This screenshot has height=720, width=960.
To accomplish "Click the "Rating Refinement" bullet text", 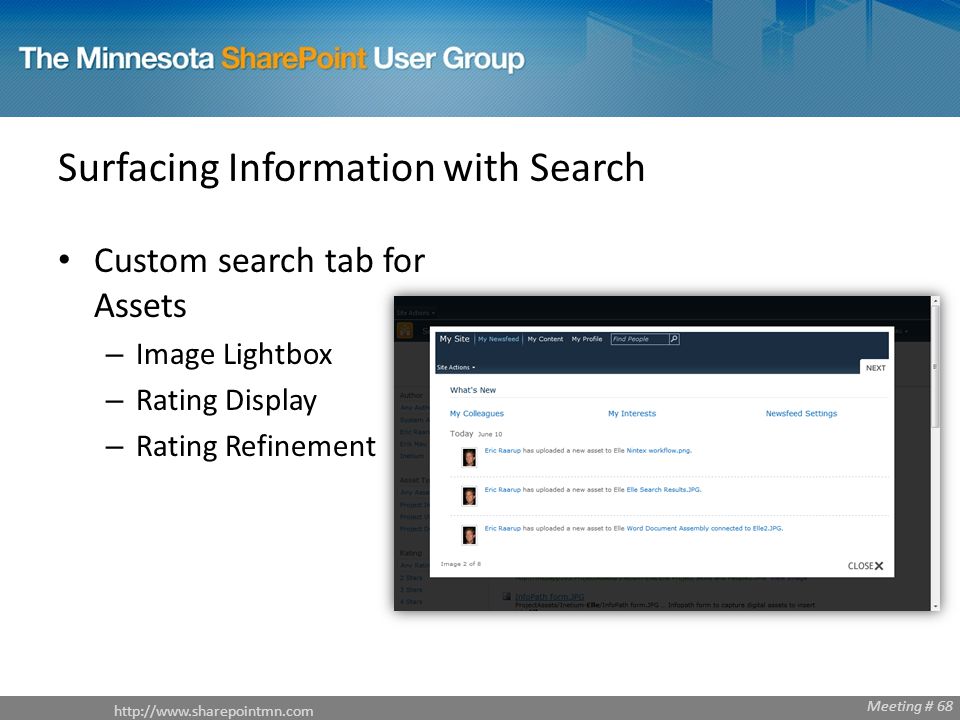I will [256, 446].
